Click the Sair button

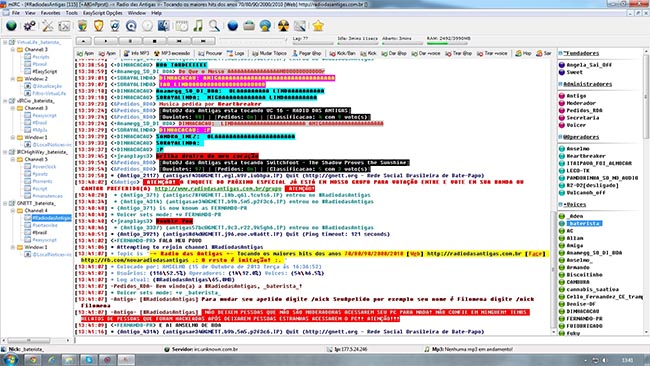point(543,53)
